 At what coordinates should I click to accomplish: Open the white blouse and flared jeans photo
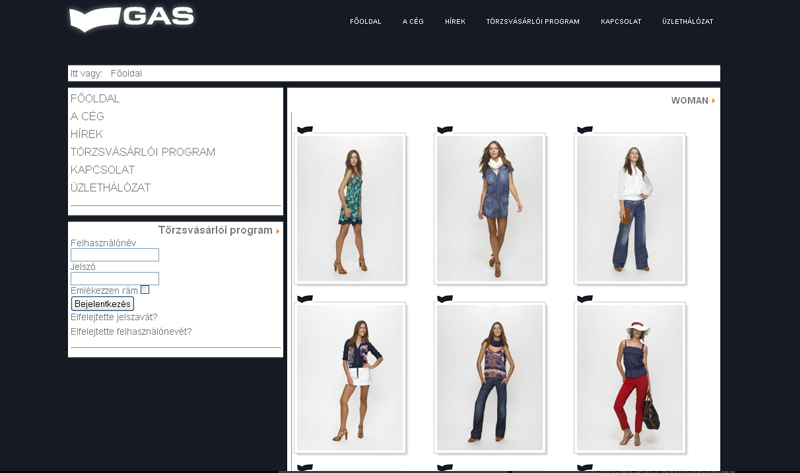(x=630, y=208)
